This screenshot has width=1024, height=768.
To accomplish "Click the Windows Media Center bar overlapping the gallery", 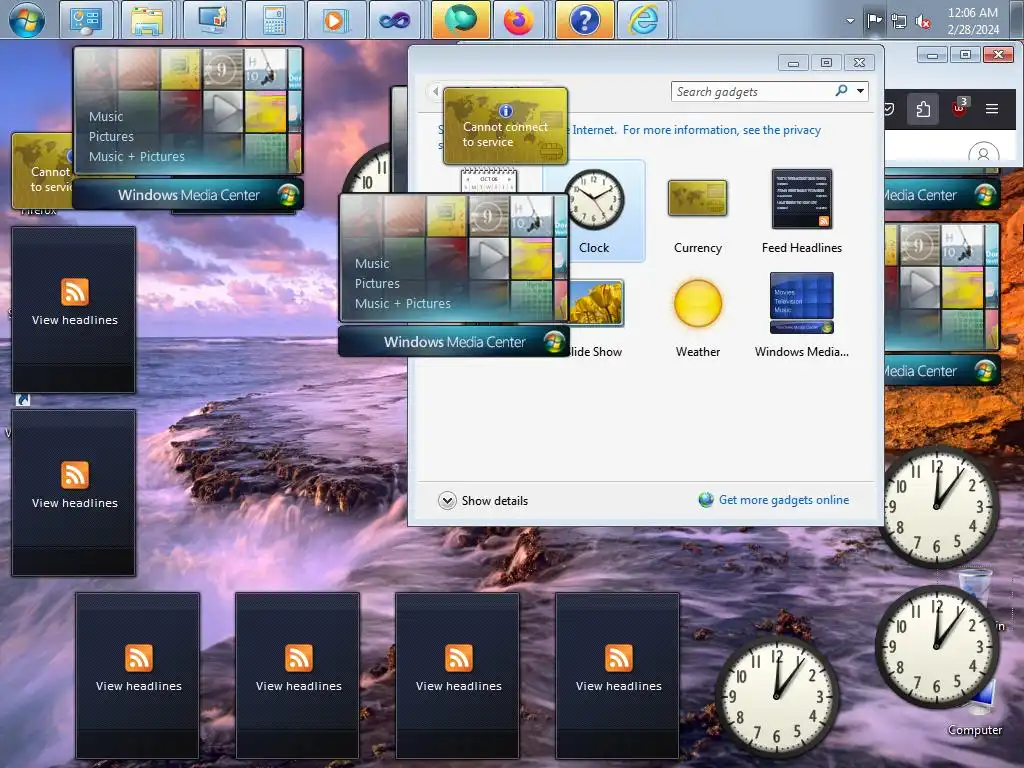I will [453, 342].
